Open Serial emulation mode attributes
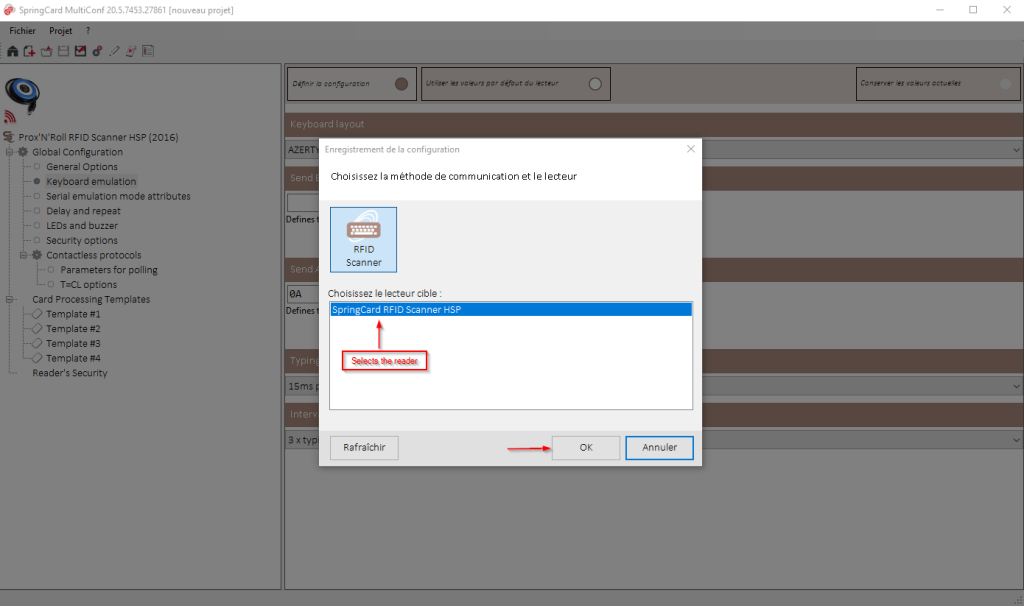 [118, 196]
